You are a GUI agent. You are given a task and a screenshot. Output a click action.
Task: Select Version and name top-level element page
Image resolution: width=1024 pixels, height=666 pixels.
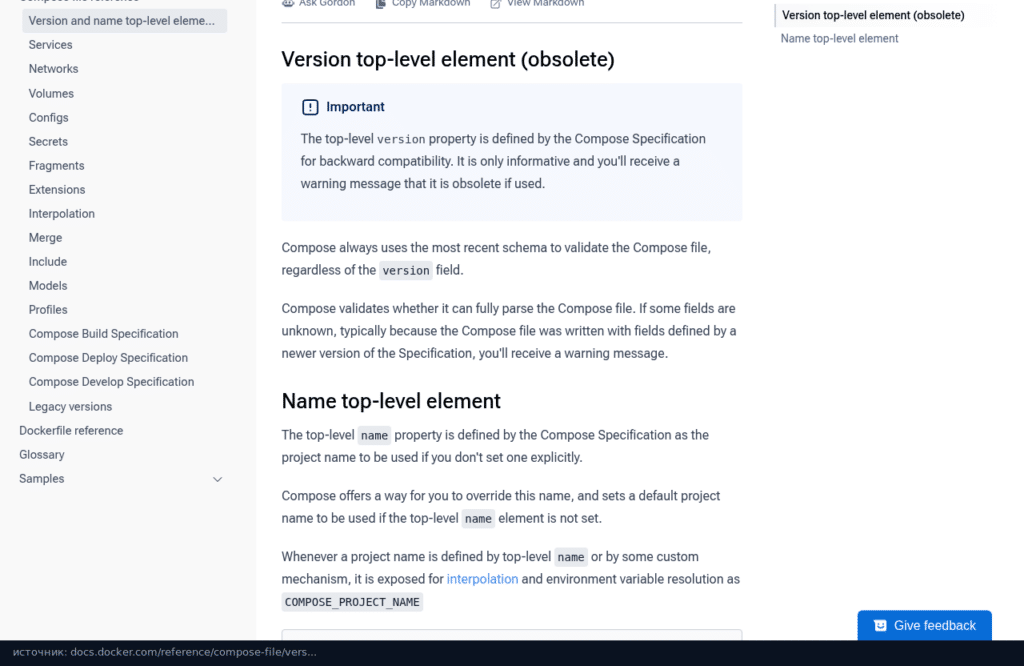[x=125, y=21]
